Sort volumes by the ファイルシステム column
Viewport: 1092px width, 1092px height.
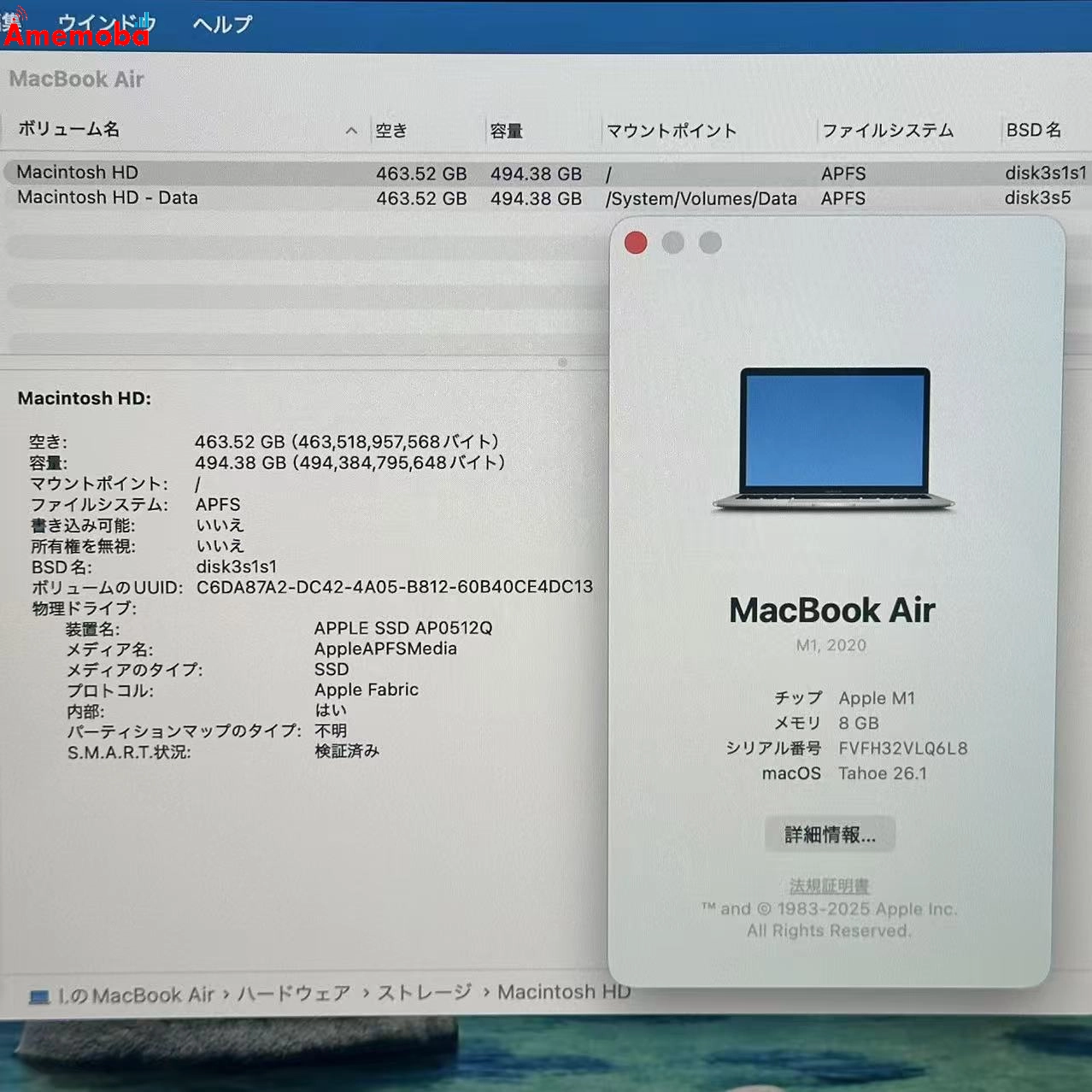(x=889, y=130)
